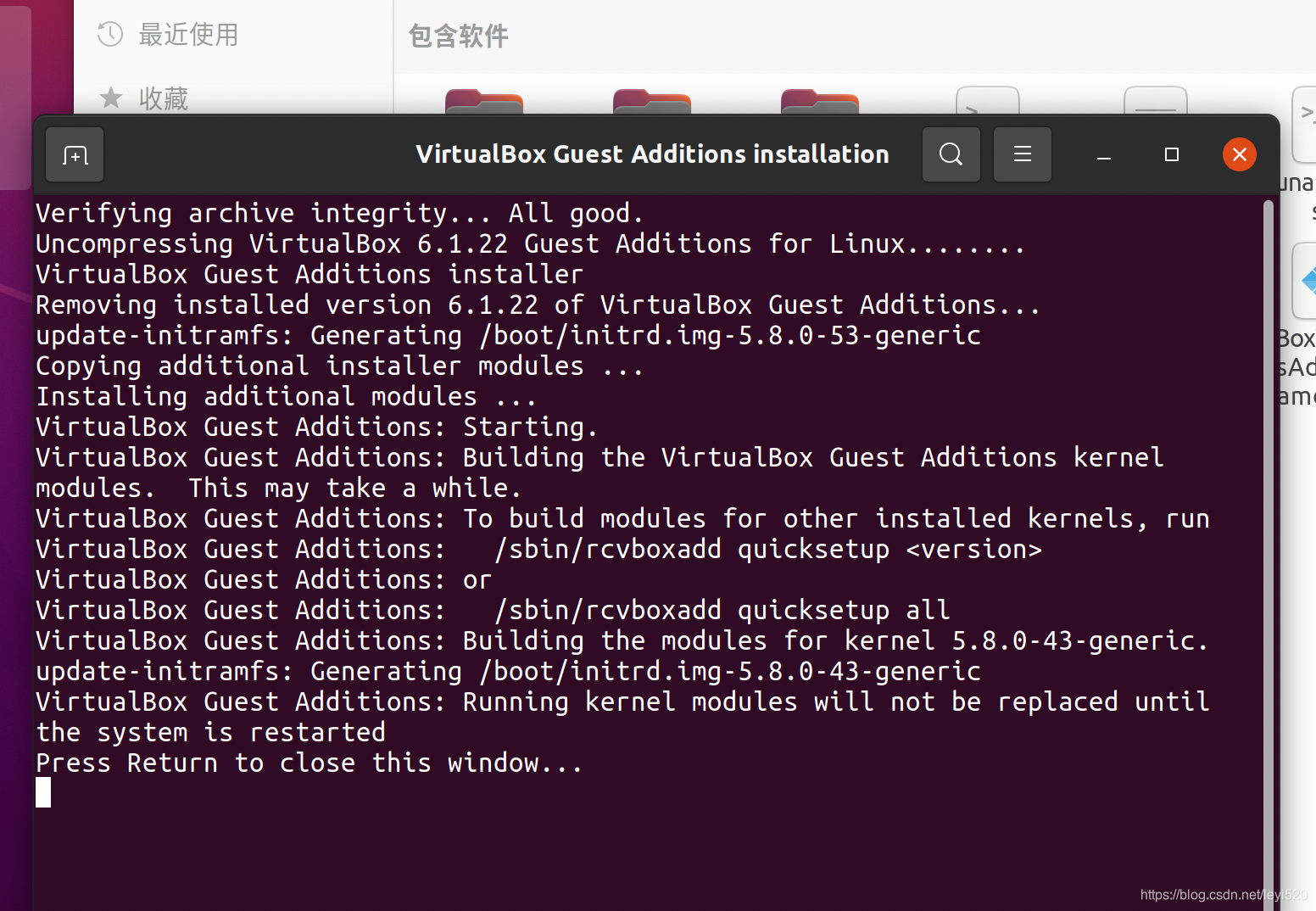
Task: Open the terminal search
Action: point(951,154)
